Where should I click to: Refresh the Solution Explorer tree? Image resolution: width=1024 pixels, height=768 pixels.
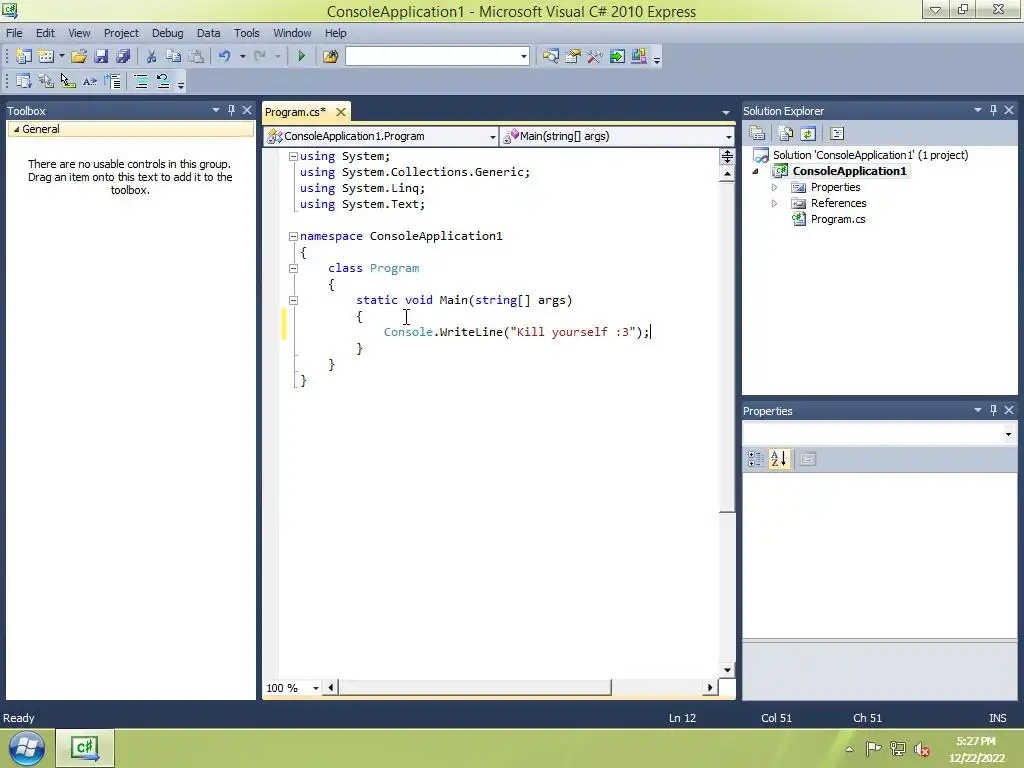click(808, 134)
